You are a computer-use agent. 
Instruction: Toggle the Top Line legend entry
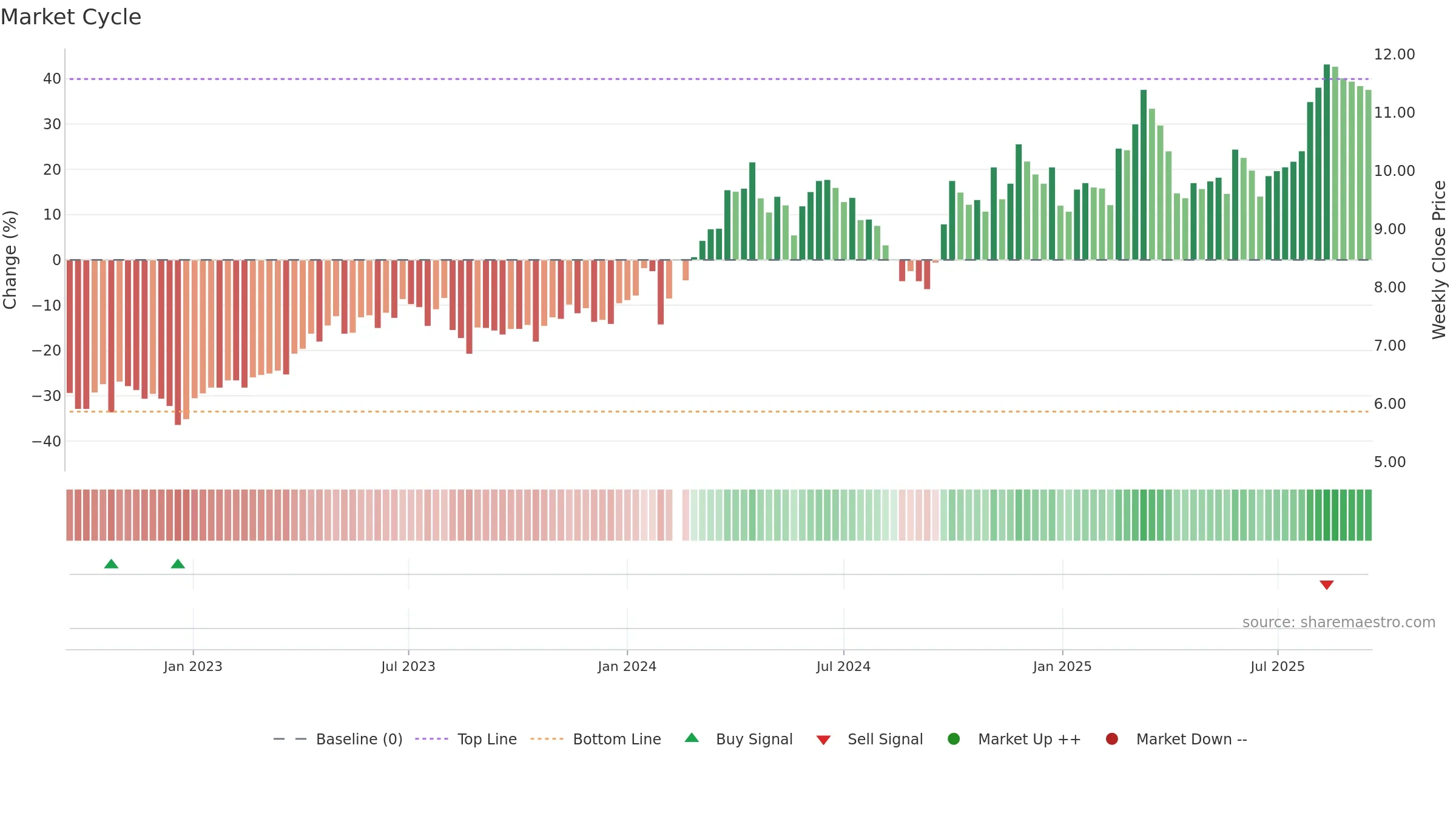pyautogui.click(x=466, y=739)
